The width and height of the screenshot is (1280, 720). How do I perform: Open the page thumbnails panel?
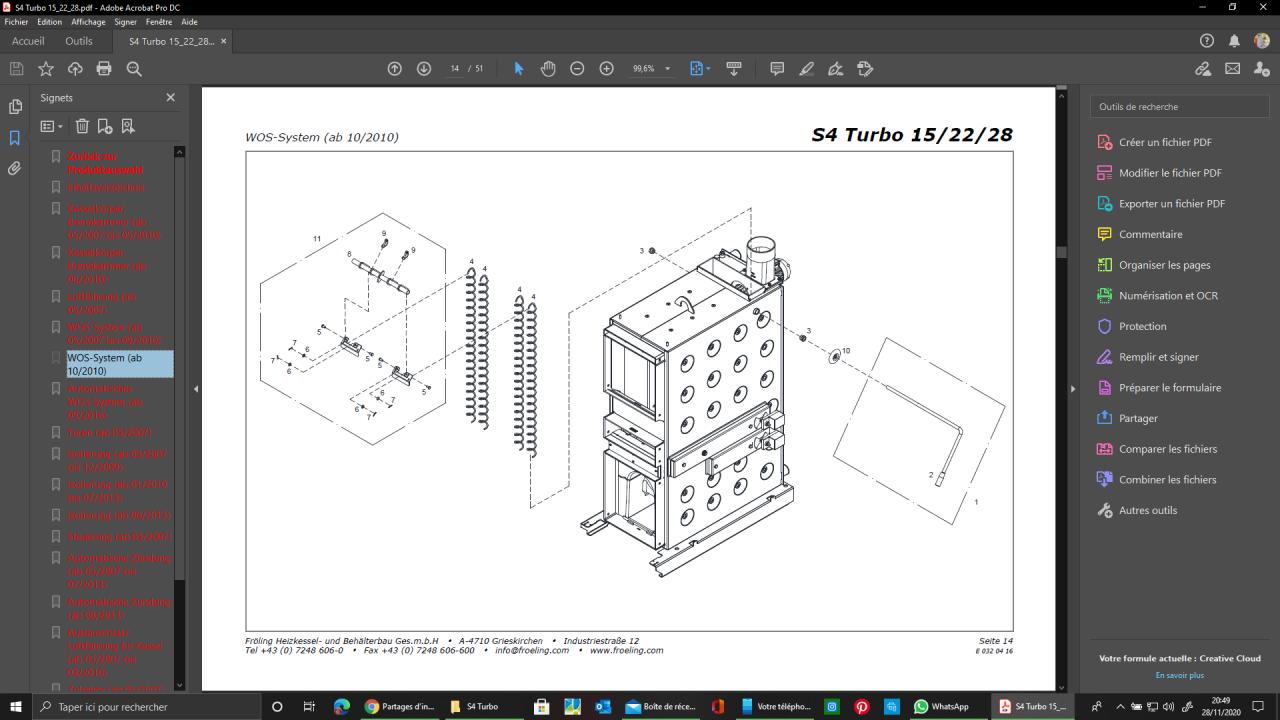click(15, 107)
